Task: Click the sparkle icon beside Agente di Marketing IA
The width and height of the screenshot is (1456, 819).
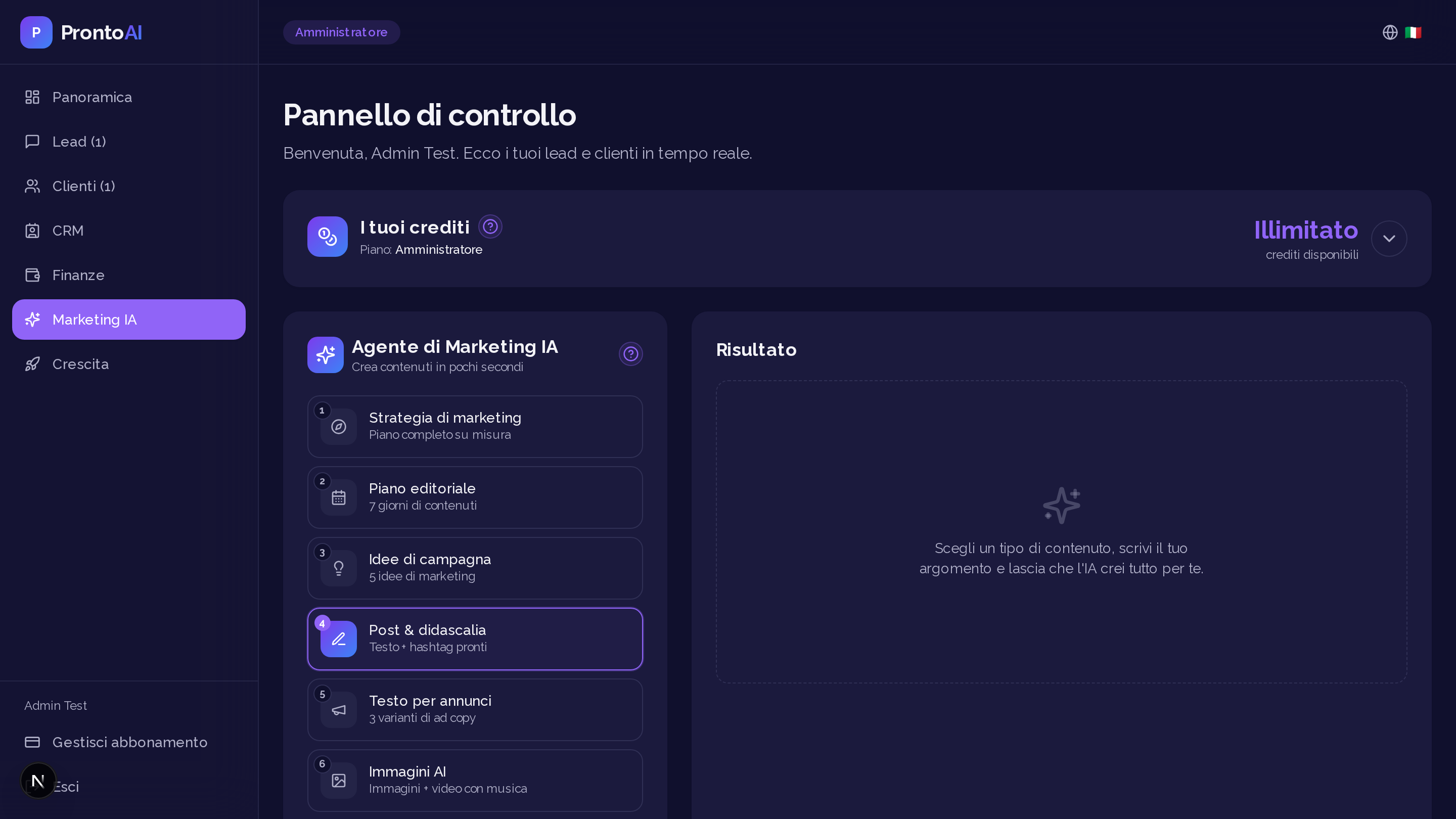Action: click(x=326, y=355)
